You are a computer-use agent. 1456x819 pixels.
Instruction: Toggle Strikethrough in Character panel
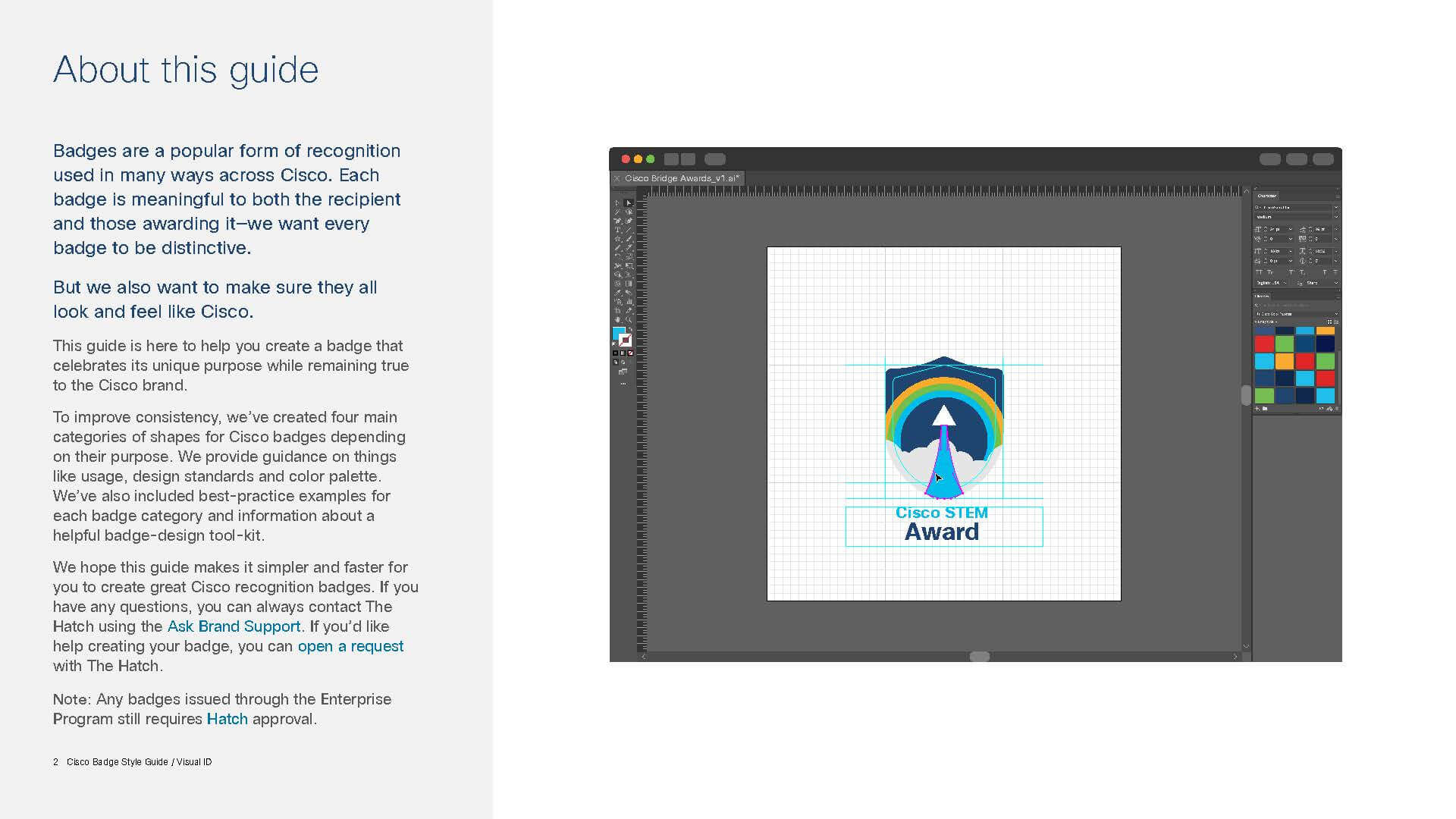coord(1335,272)
